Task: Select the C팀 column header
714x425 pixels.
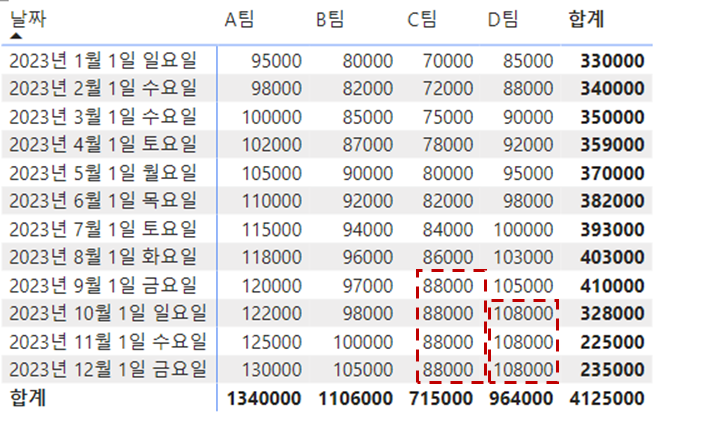Action: (422, 20)
